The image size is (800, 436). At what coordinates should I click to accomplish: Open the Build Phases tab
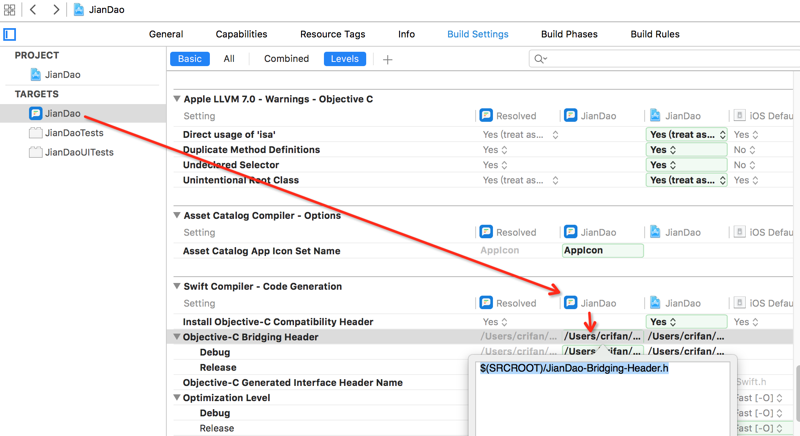[569, 34]
